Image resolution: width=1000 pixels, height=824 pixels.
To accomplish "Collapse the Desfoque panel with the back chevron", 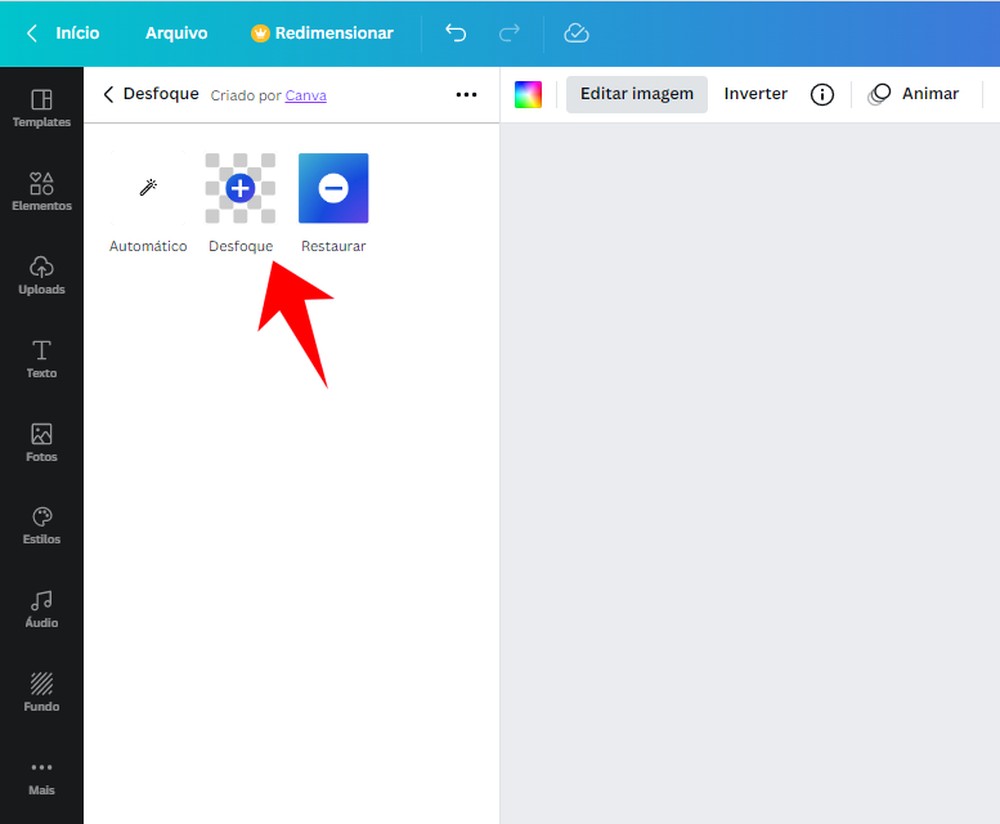I will coord(108,94).
